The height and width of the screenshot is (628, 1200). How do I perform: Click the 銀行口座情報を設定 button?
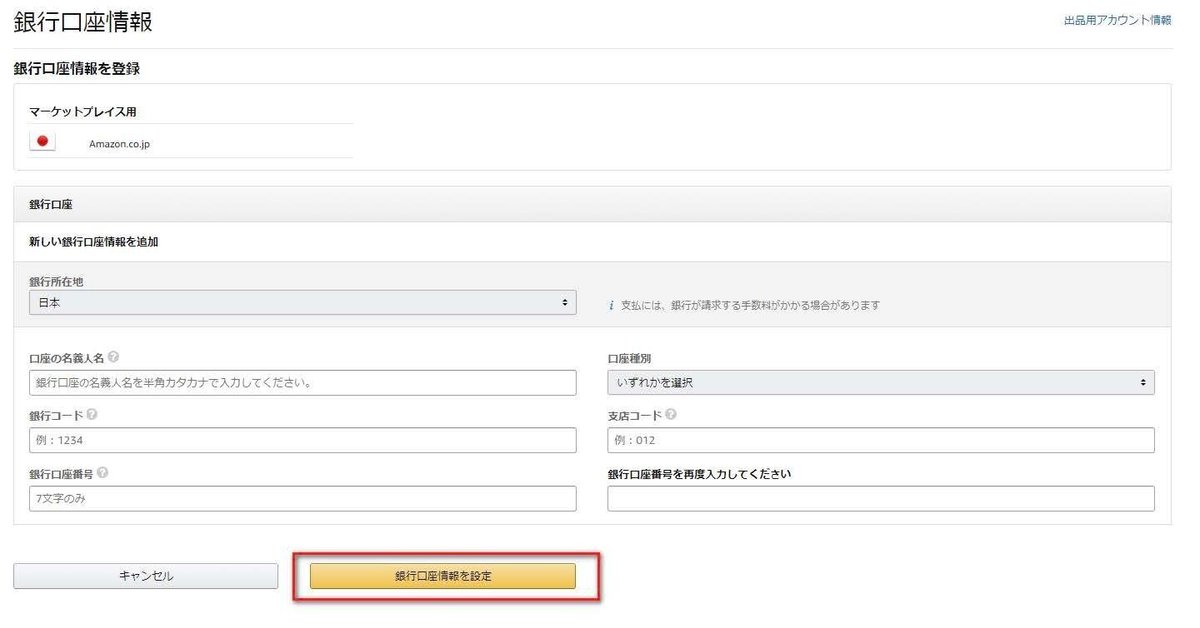click(443, 576)
